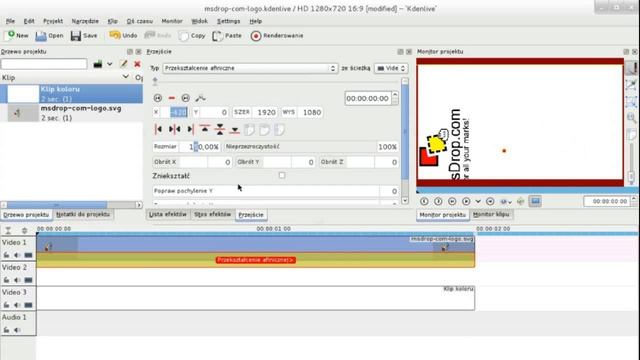
Task: Open the File menu
Action: (10, 21)
